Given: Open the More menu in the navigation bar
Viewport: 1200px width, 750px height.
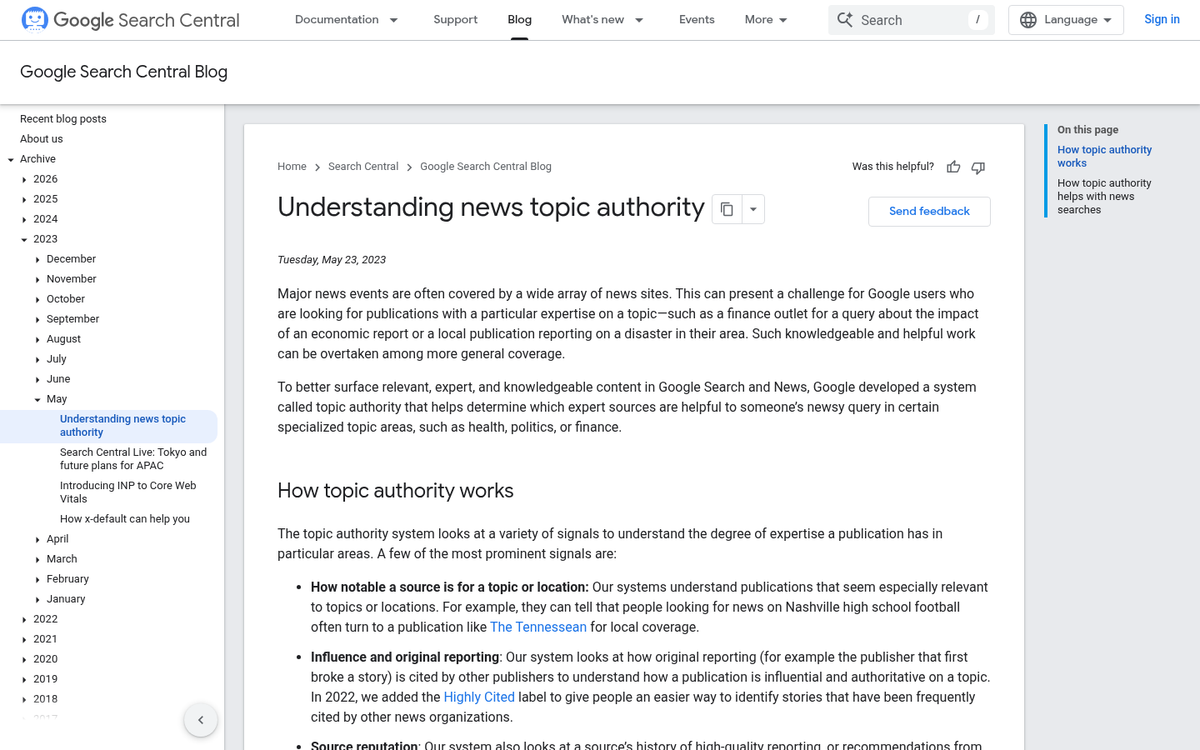Looking at the screenshot, I should (765, 19).
